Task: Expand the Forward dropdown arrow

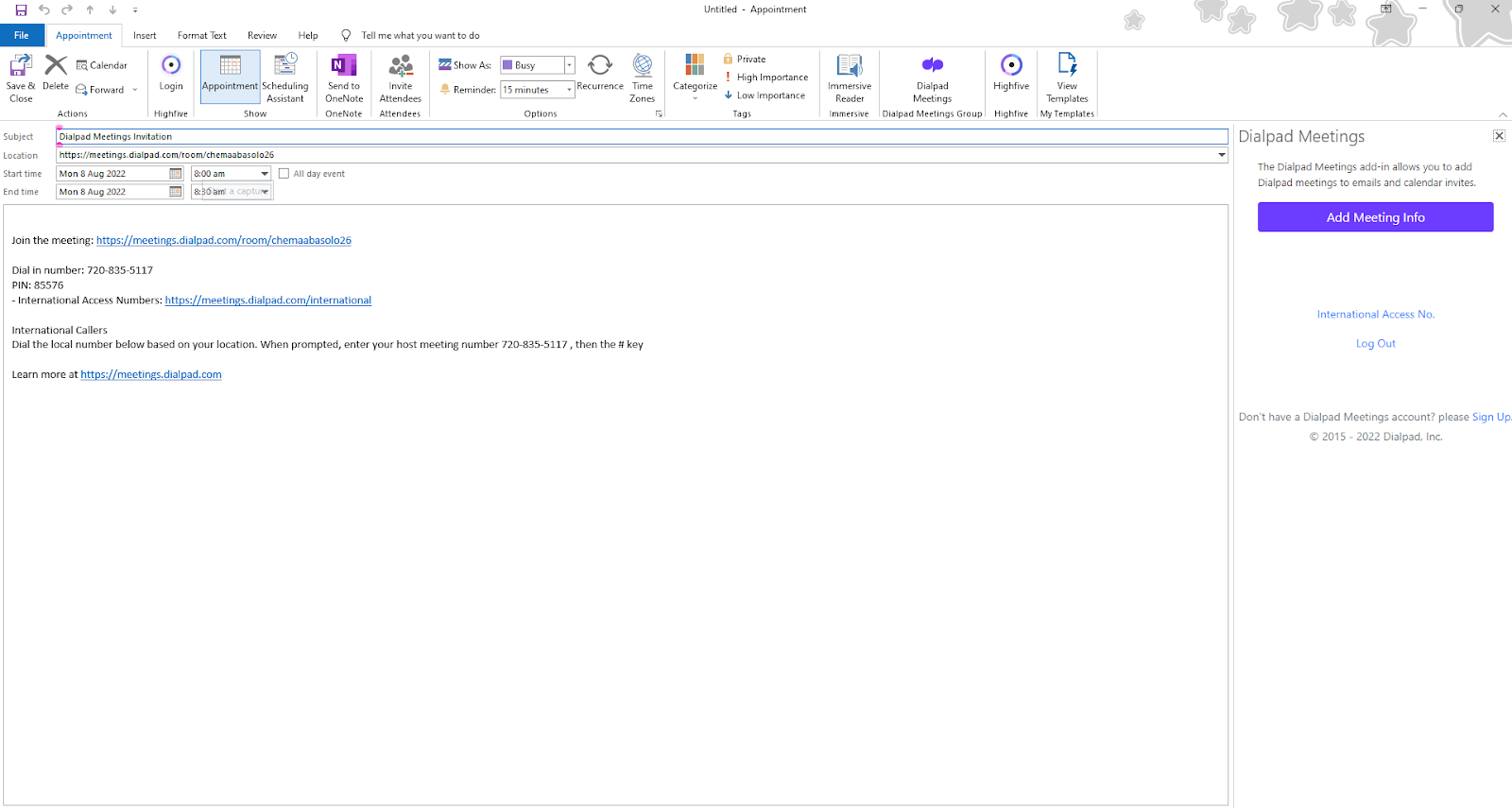Action: tap(135, 90)
